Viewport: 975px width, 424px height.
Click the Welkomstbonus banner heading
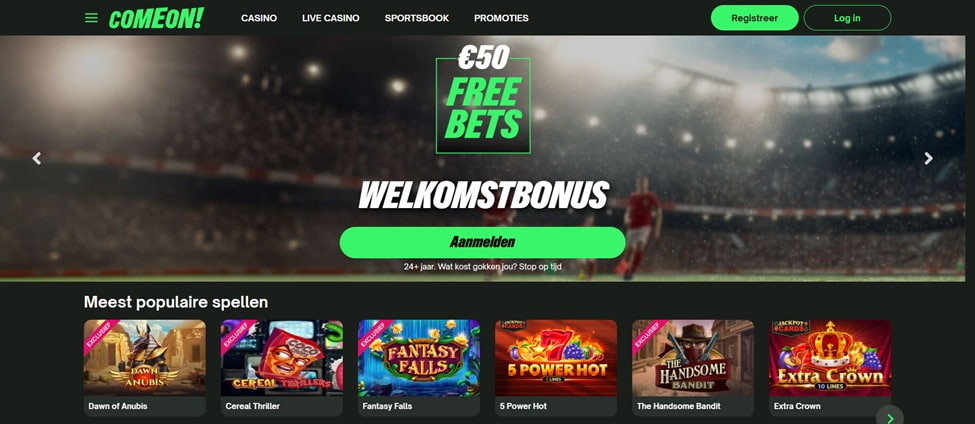tap(484, 195)
